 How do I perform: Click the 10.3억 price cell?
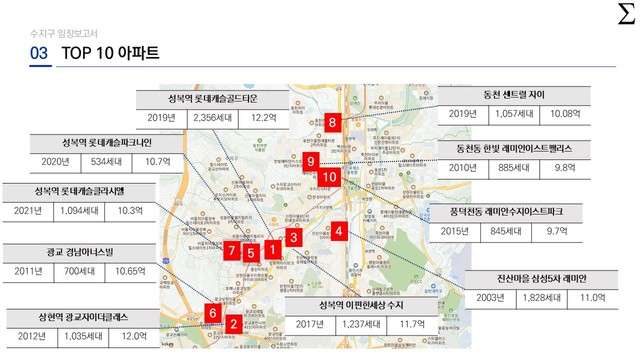click(x=130, y=211)
